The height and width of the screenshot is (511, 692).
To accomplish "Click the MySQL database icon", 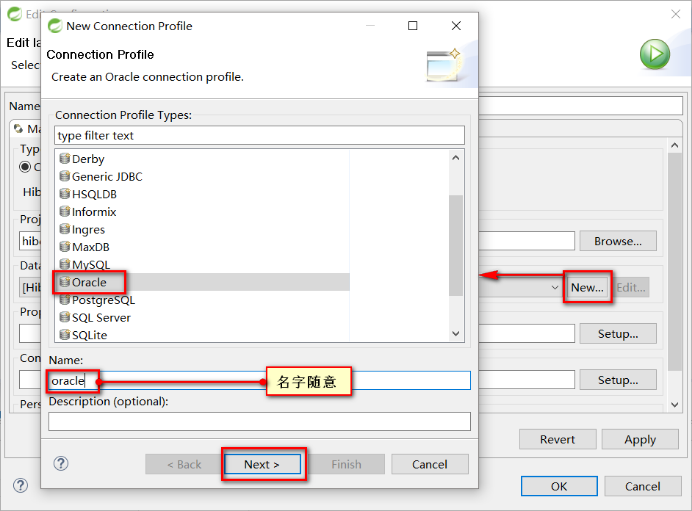I will click(65, 264).
